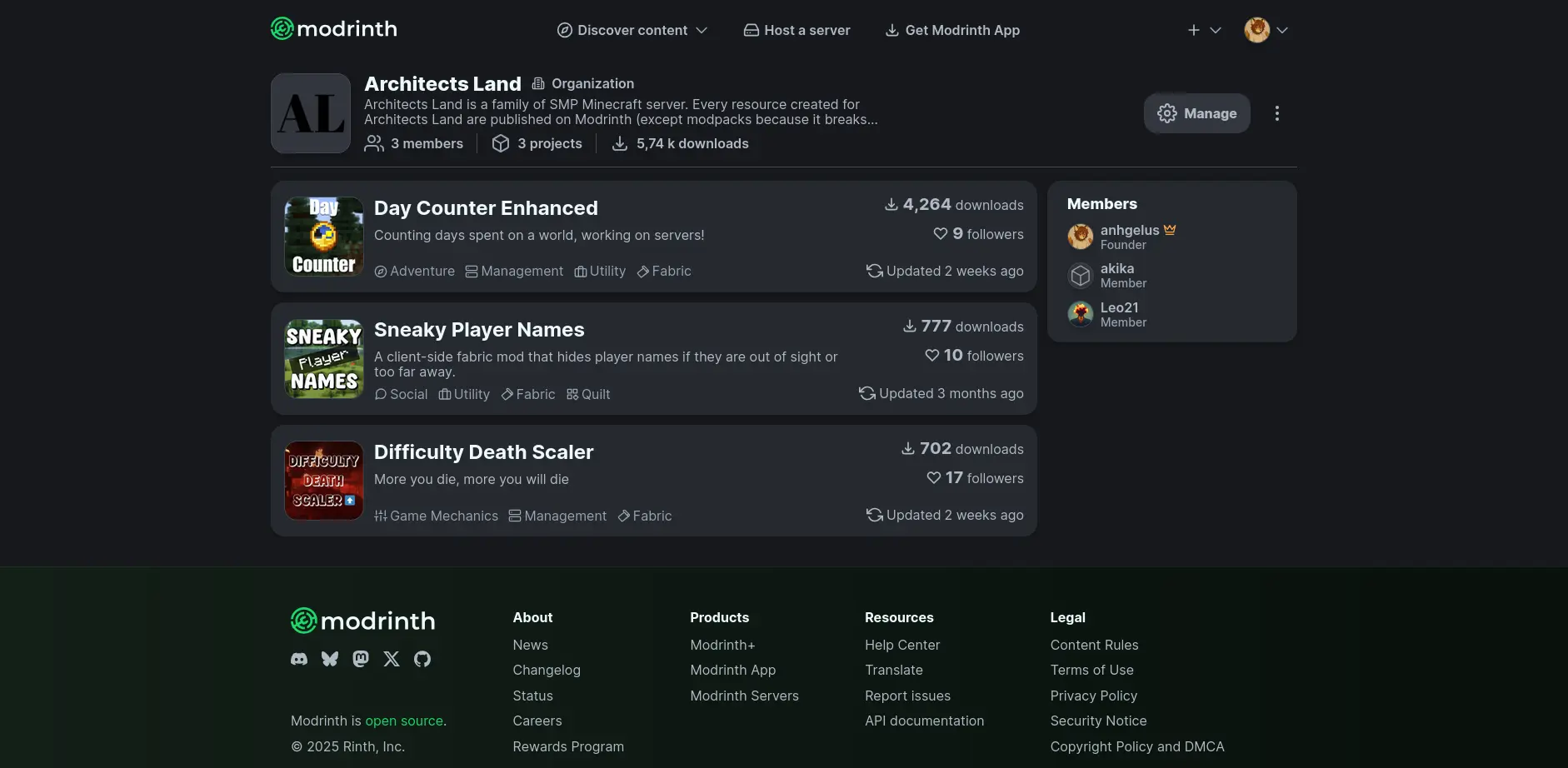Open the API documentation footer link
The image size is (1568, 768).
click(x=924, y=721)
